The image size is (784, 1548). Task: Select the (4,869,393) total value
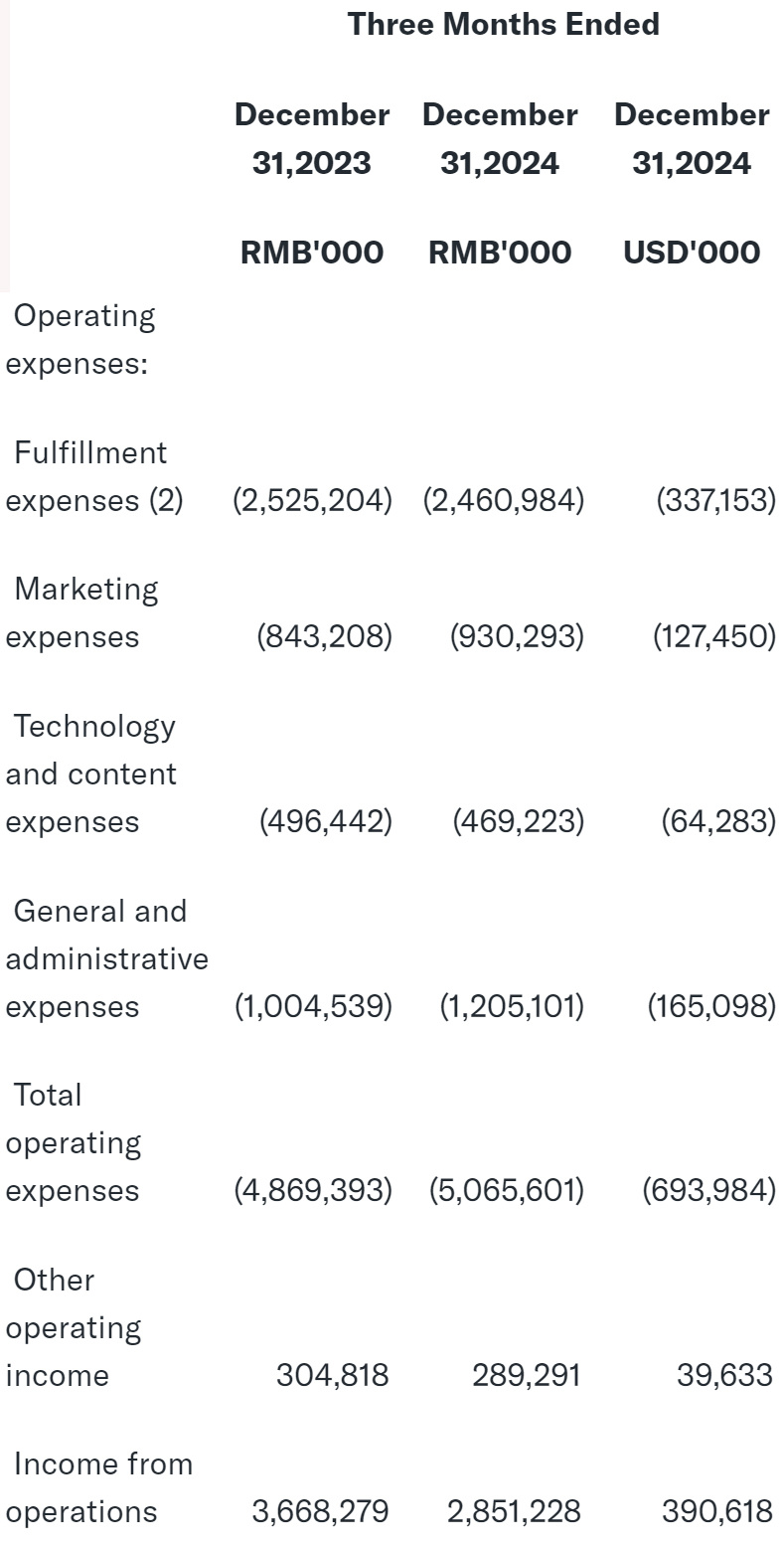(x=312, y=1190)
